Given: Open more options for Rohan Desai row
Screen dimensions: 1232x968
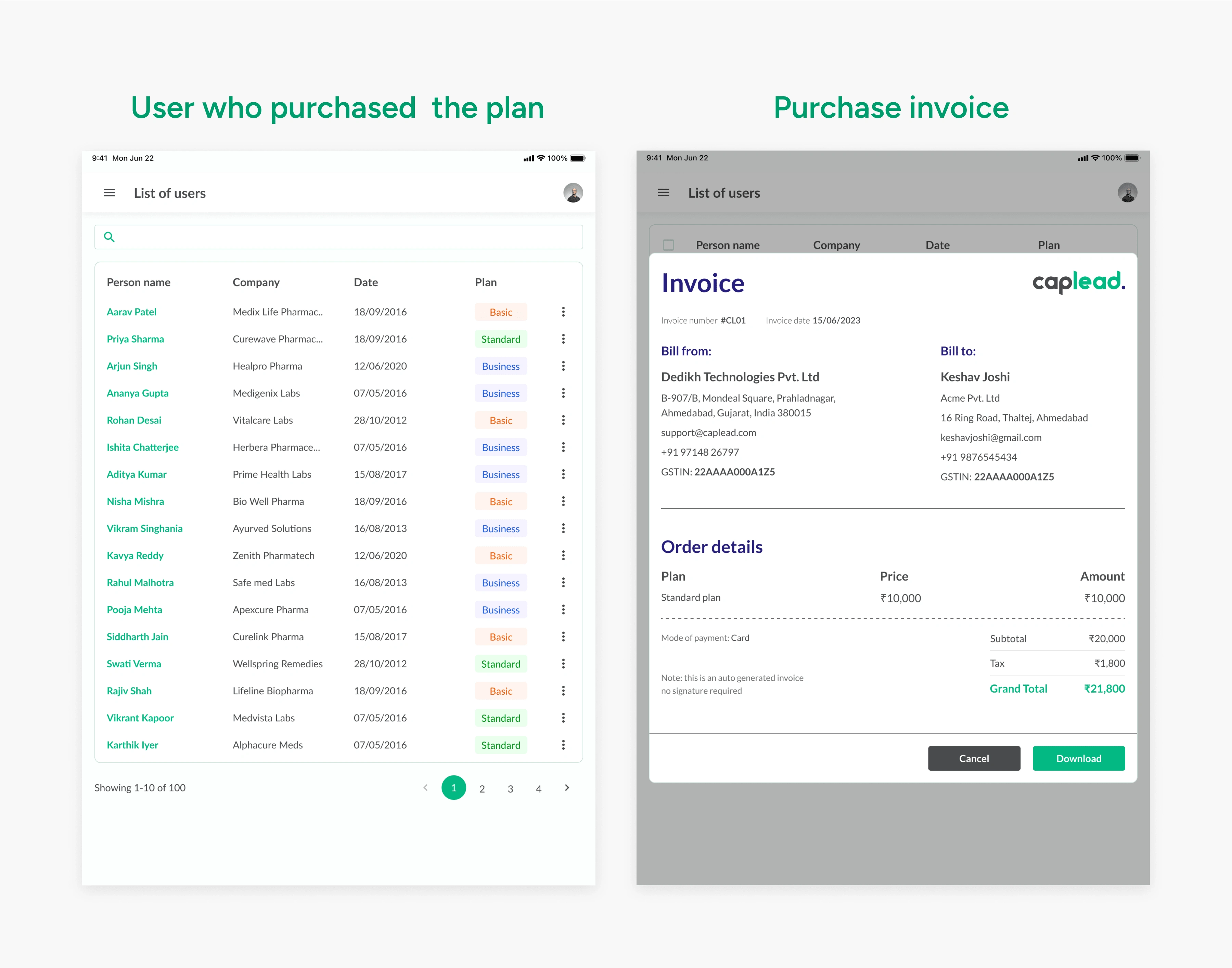Looking at the screenshot, I should (x=563, y=420).
